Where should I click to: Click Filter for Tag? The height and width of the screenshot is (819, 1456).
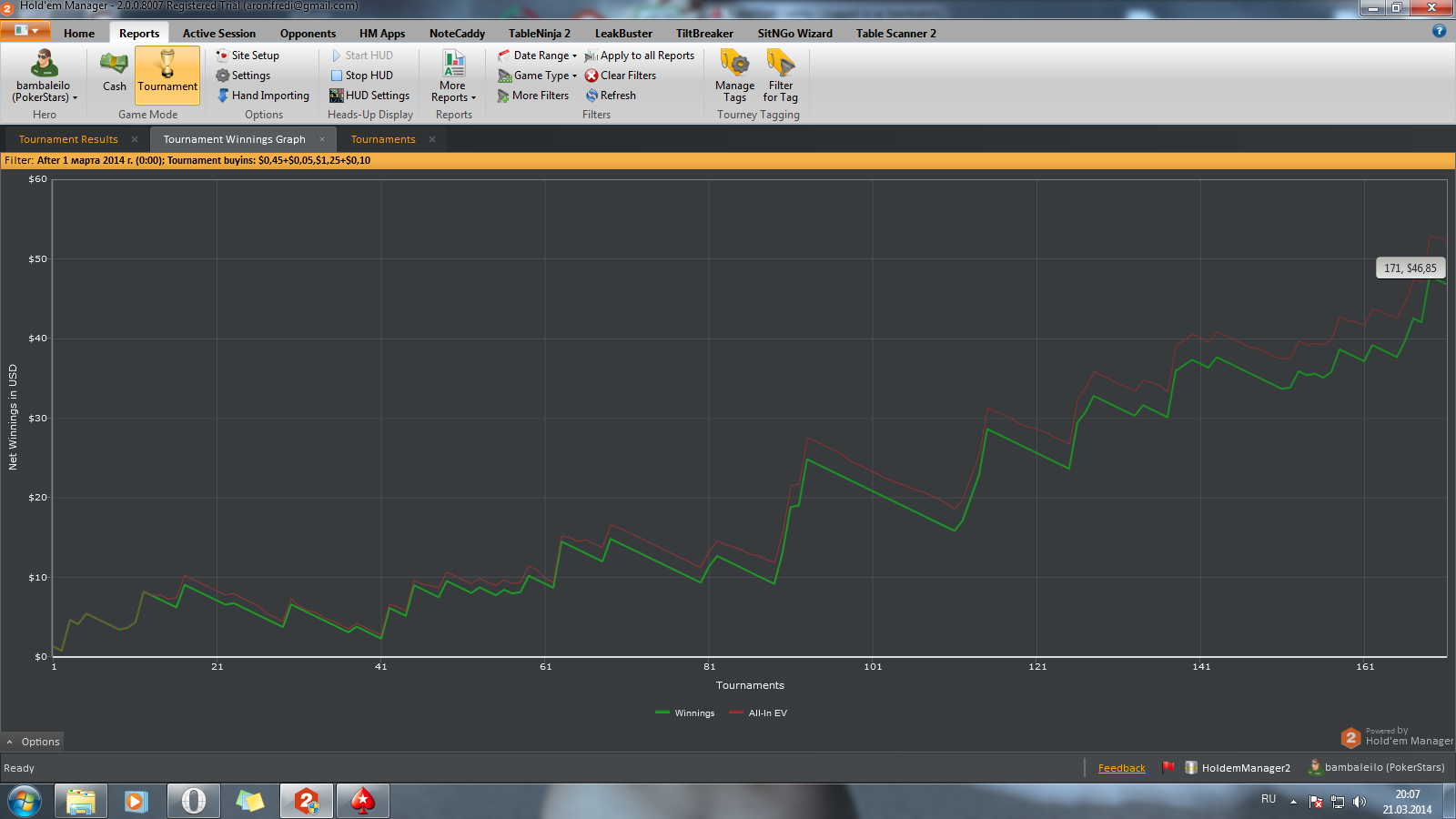(781, 76)
